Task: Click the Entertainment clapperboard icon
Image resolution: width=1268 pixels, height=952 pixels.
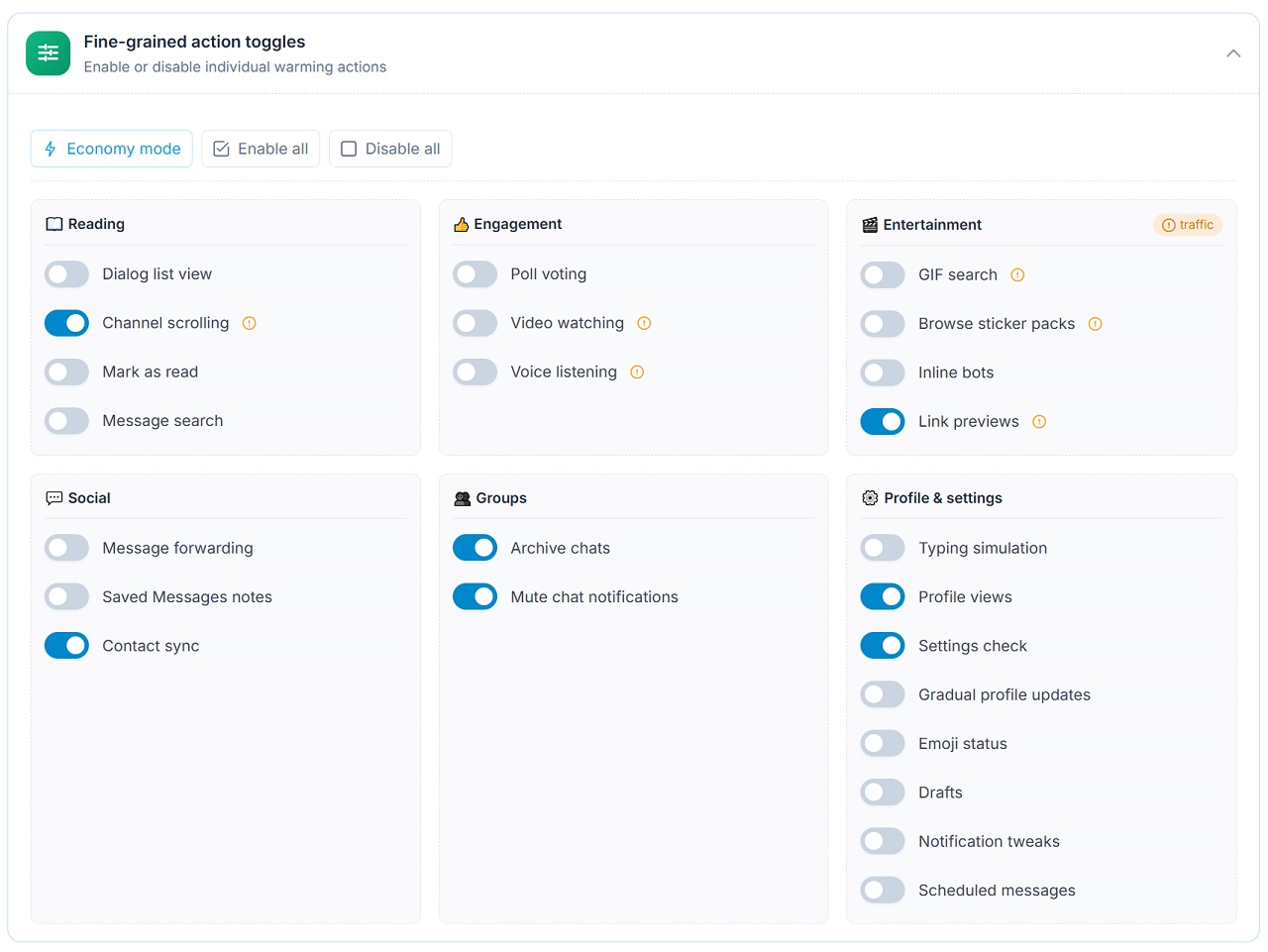Action: point(870,225)
